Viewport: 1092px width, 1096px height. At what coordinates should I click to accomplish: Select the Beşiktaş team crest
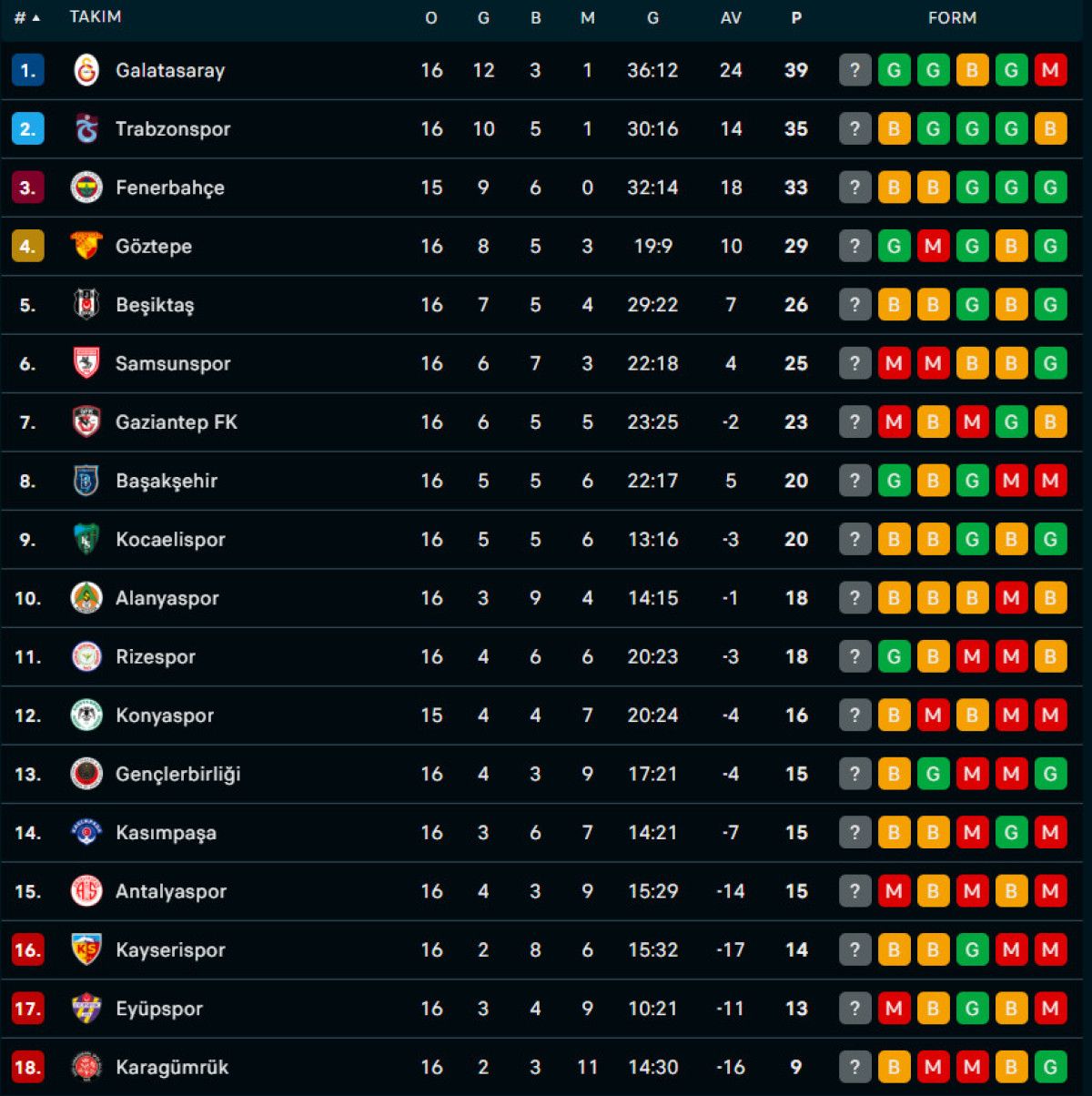point(86,305)
